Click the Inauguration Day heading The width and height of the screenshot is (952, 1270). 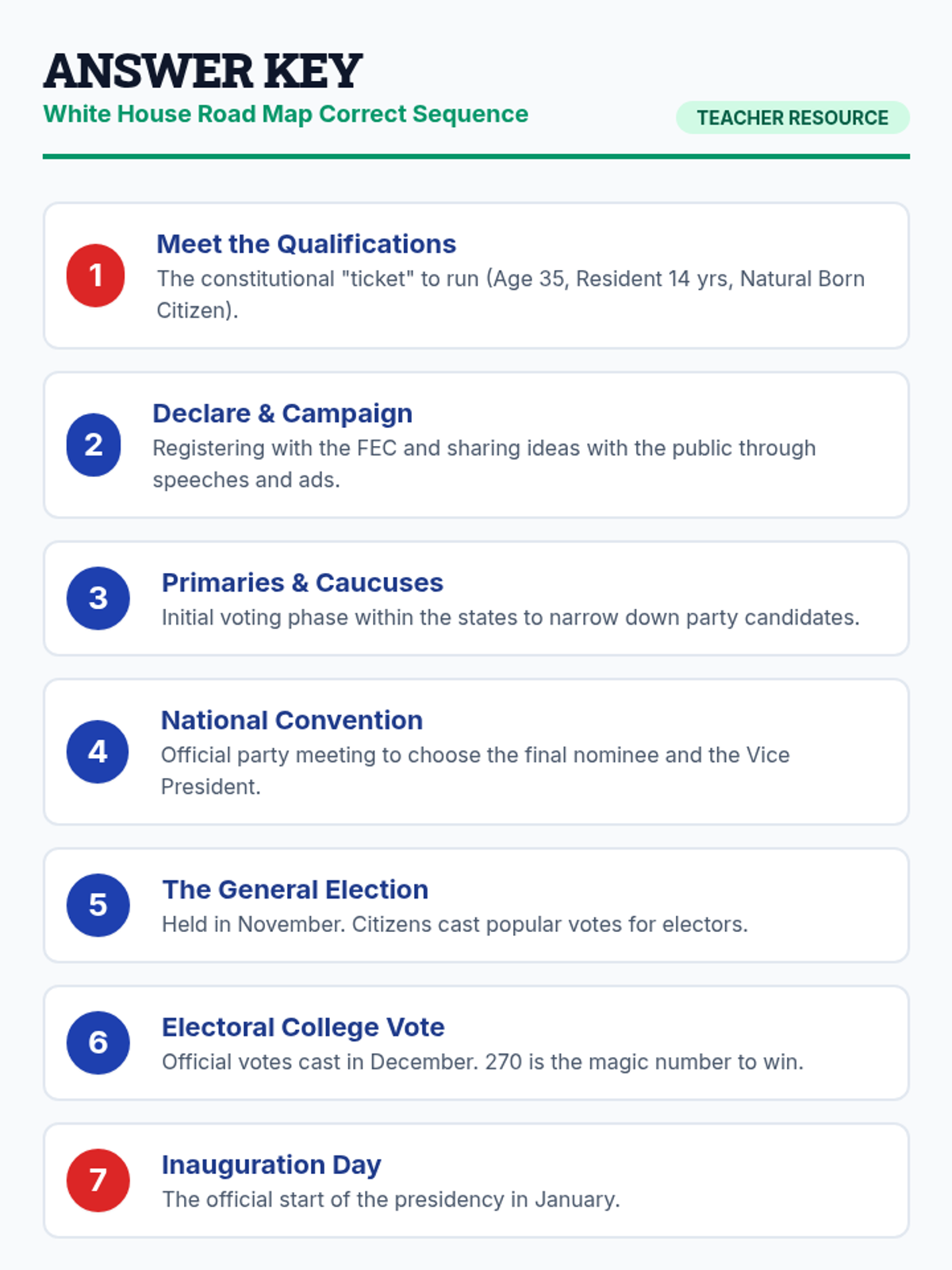[x=271, y=1164]
